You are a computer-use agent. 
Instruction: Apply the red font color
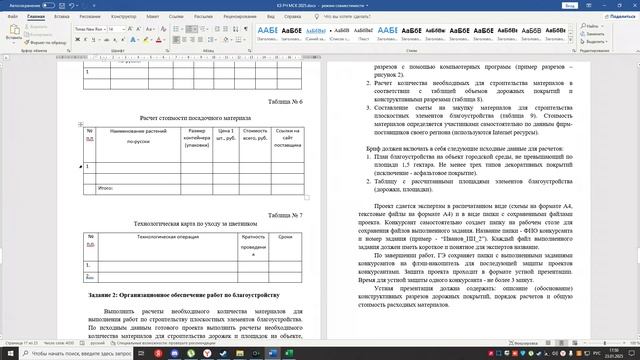(158, 40)
